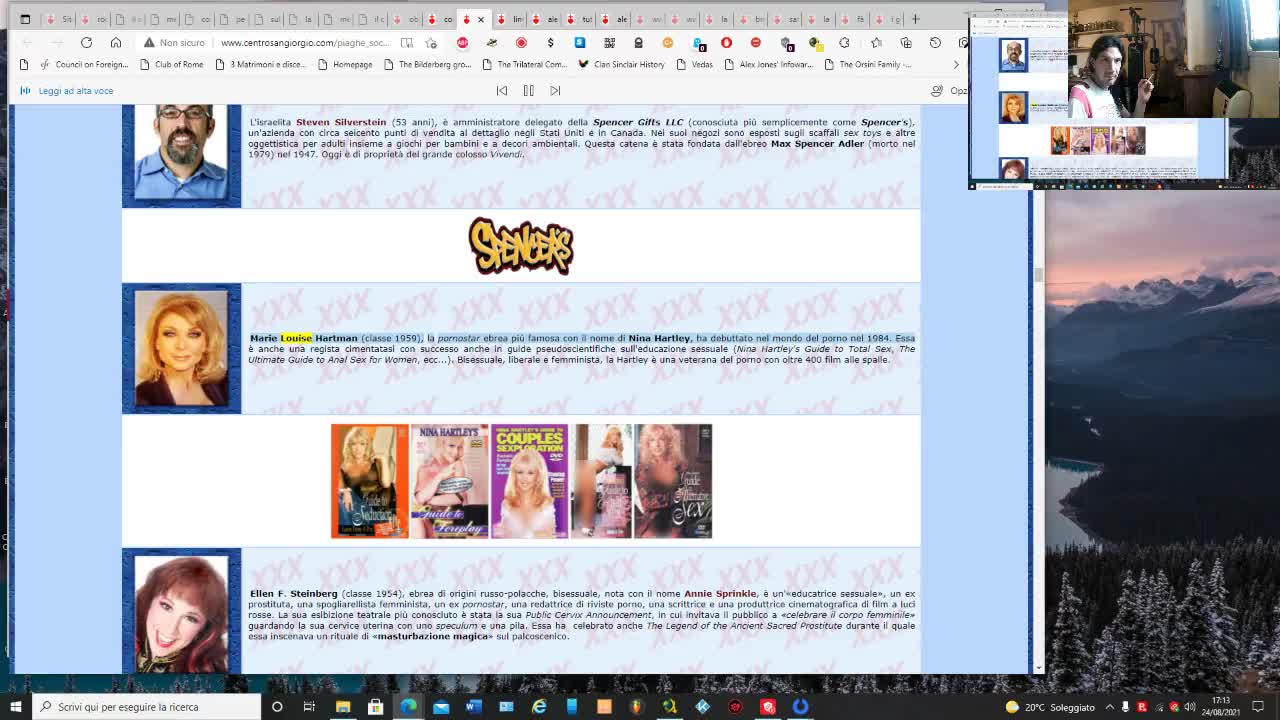
Task: Open '3 Matrimoni e disce...' bookmark
Action: 260,65
